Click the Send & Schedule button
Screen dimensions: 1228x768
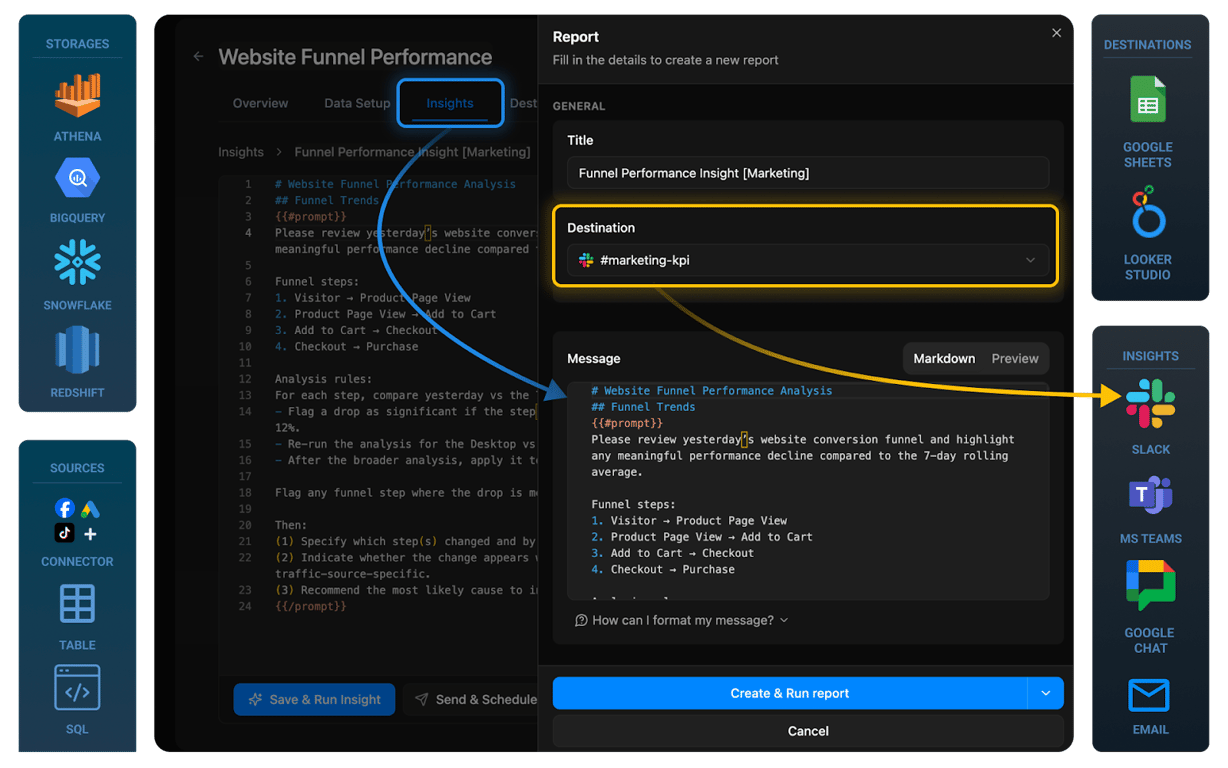476,699
